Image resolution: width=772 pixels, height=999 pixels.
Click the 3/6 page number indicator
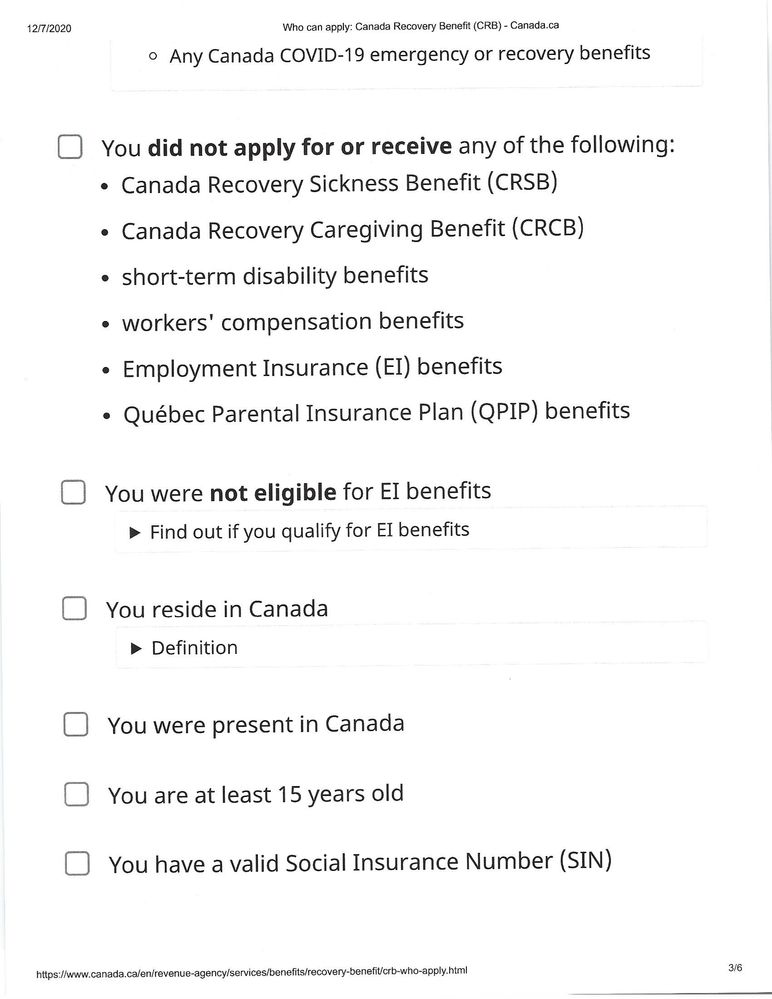click(735, 967)
